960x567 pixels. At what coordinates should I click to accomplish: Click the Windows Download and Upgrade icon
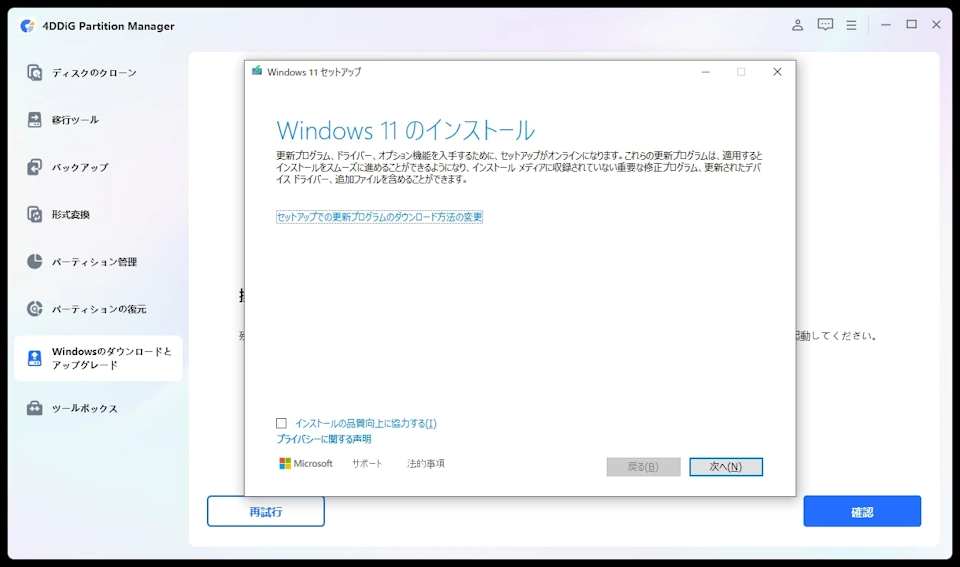(x=35, y=358)
